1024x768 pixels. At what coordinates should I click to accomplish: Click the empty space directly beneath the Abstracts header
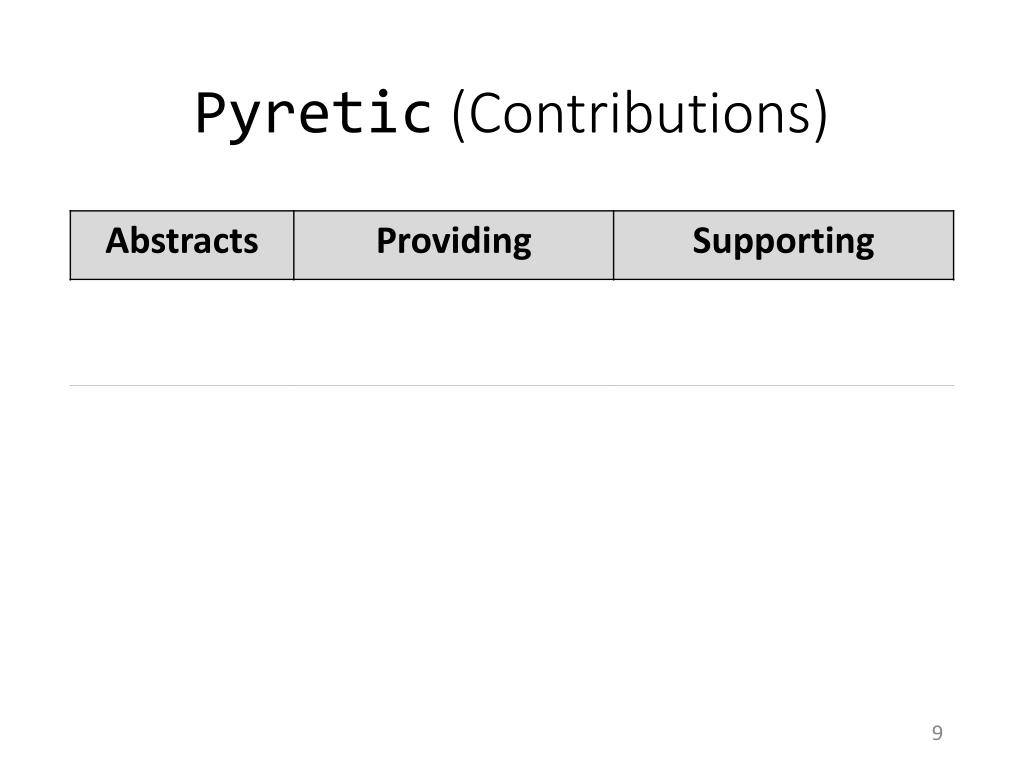point(182,332)
